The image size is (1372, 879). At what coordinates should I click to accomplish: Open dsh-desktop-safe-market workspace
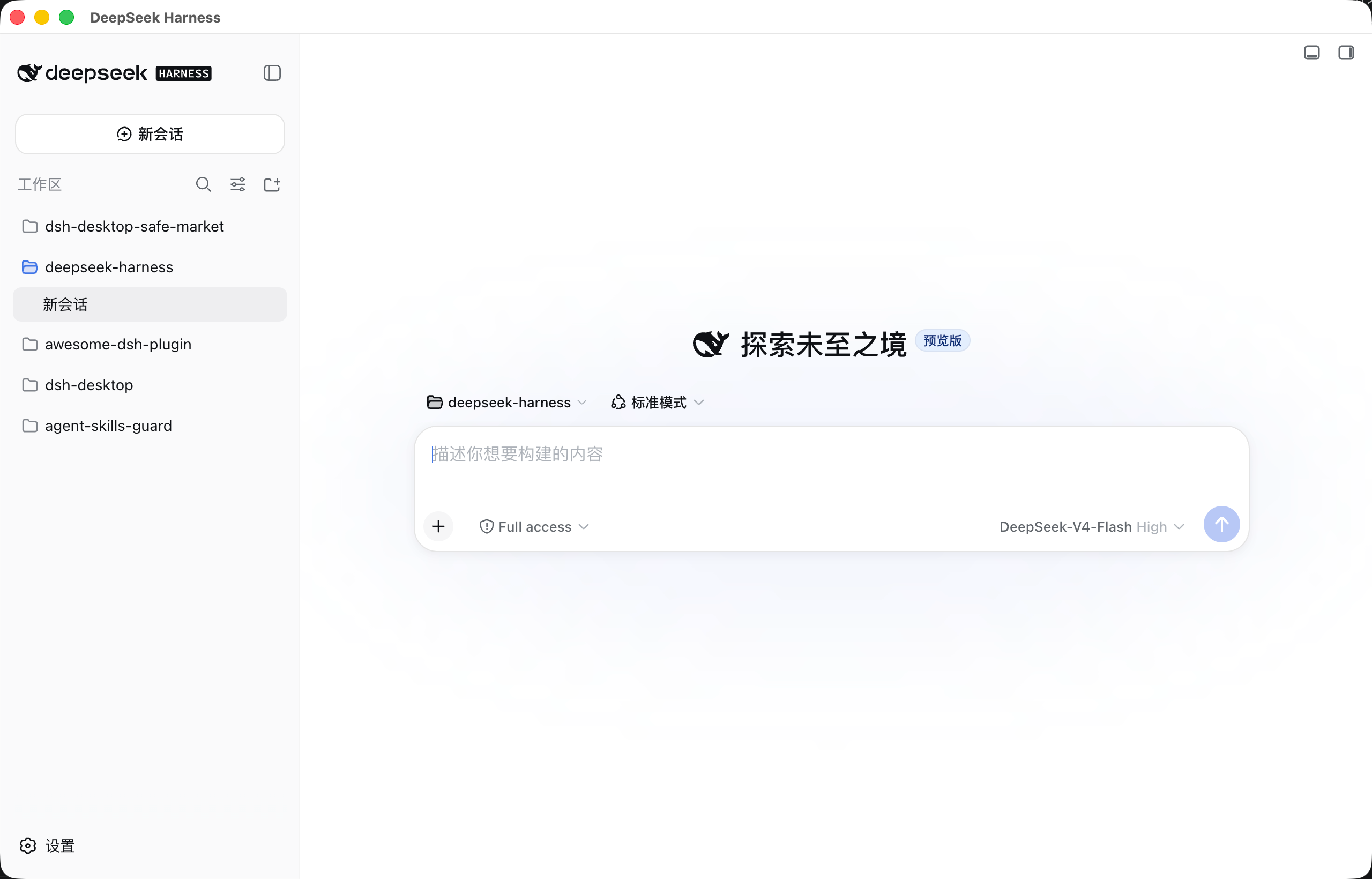[x=150, y=226]
